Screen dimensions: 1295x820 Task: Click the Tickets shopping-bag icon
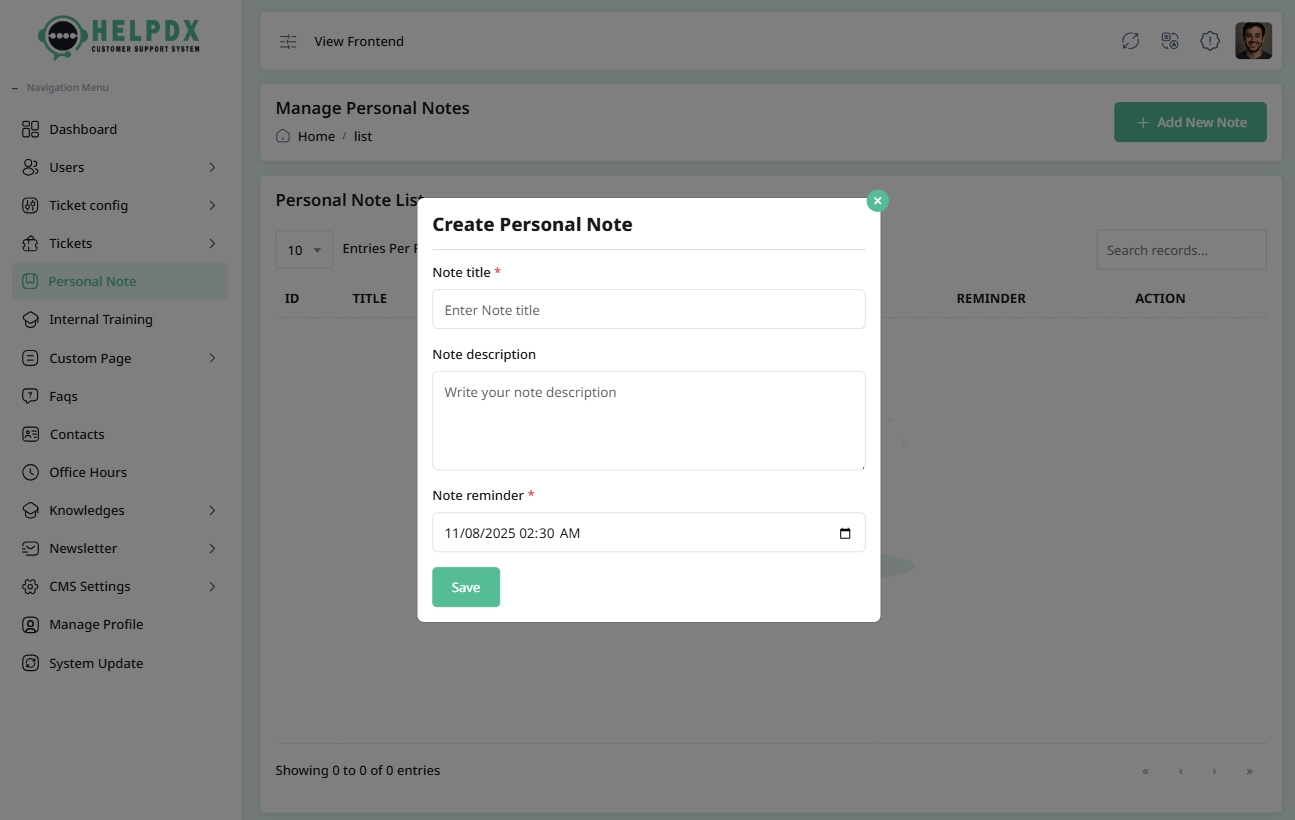click(31, 243)
